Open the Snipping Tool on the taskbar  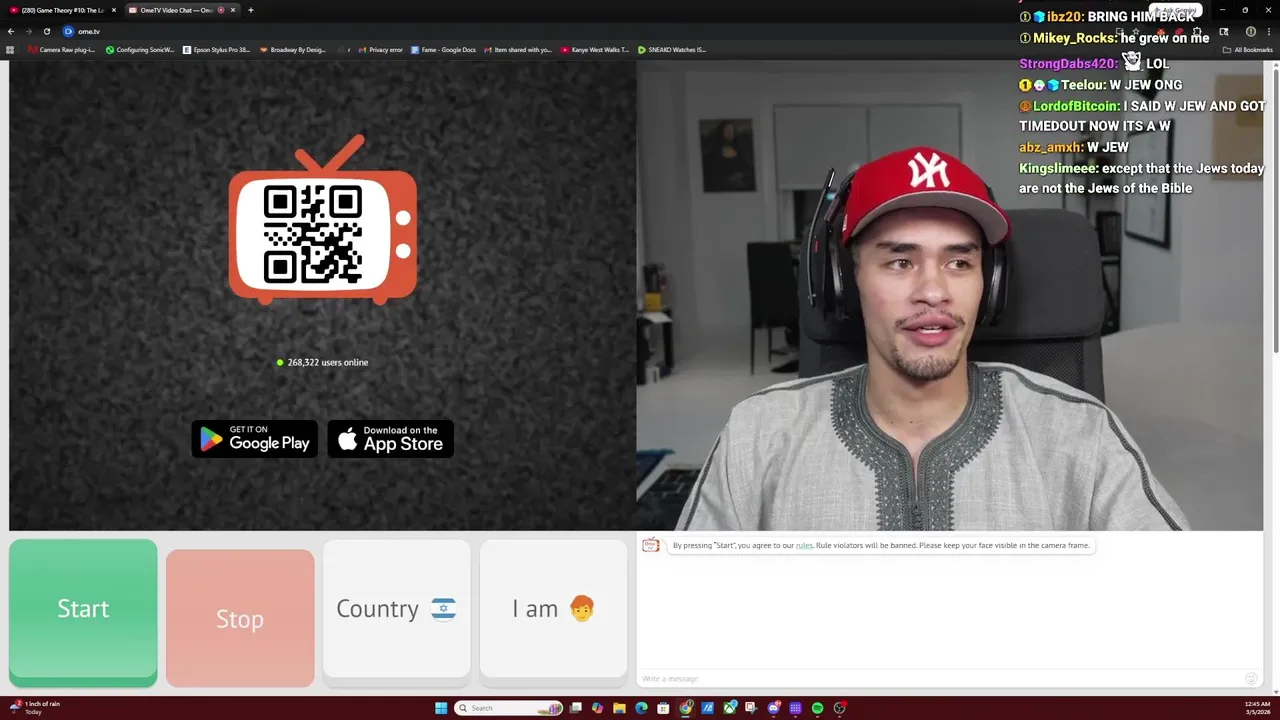click(751, 708)
